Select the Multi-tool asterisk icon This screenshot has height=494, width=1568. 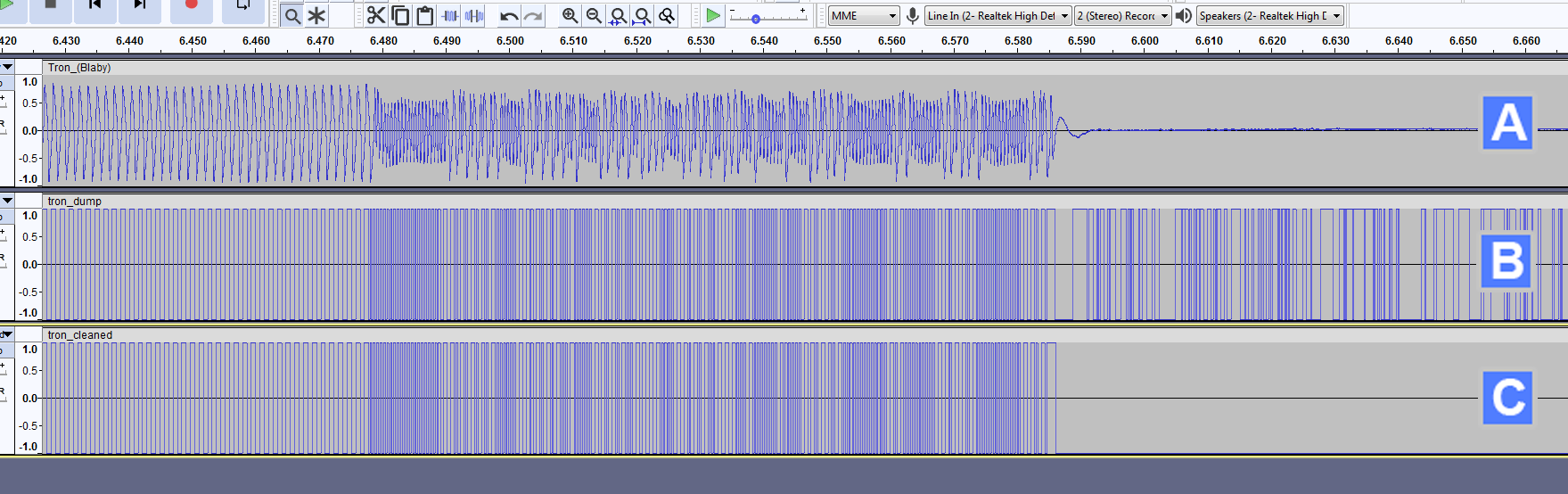316,16
